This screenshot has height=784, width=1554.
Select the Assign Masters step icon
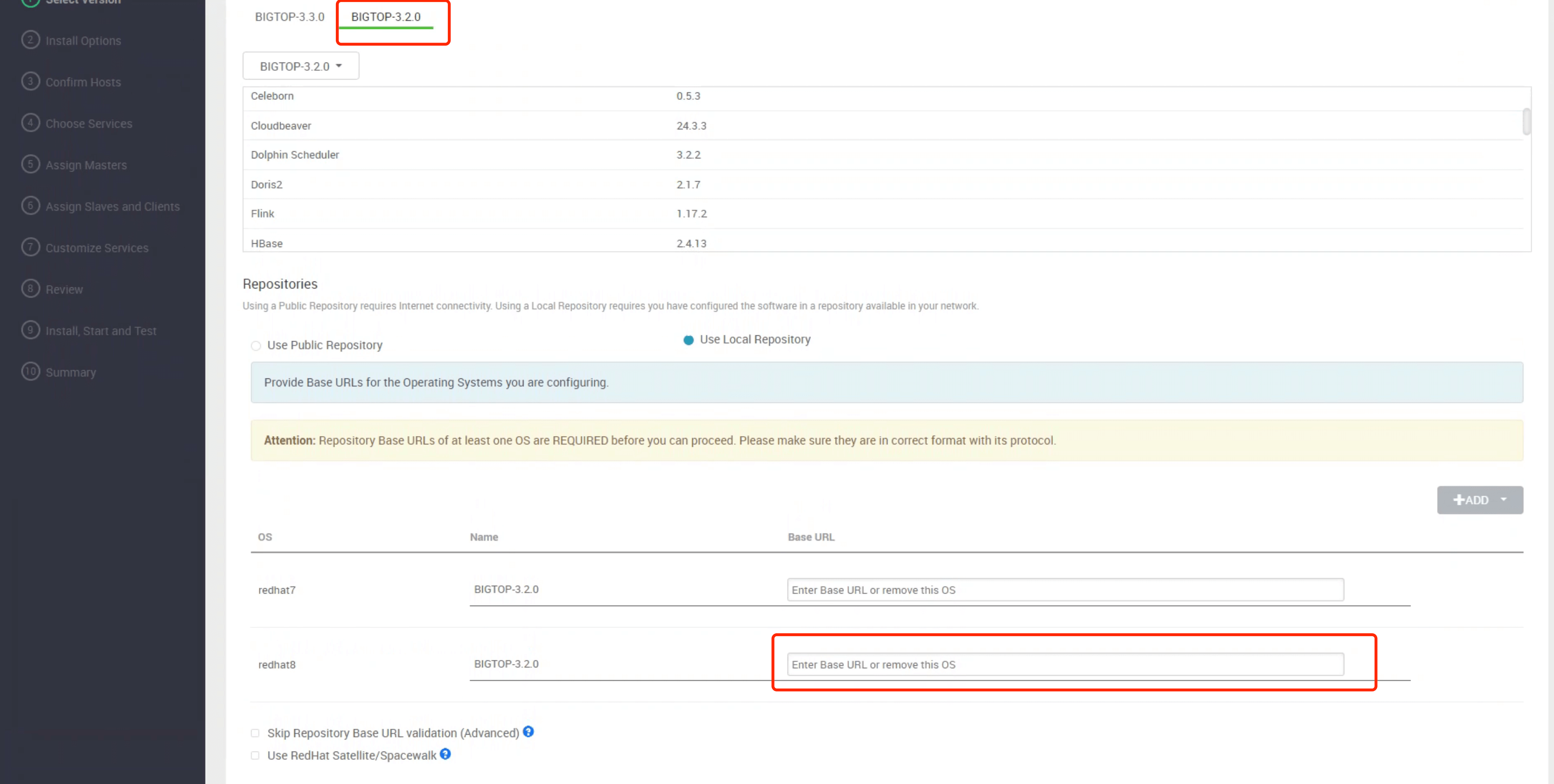[31, 164]
